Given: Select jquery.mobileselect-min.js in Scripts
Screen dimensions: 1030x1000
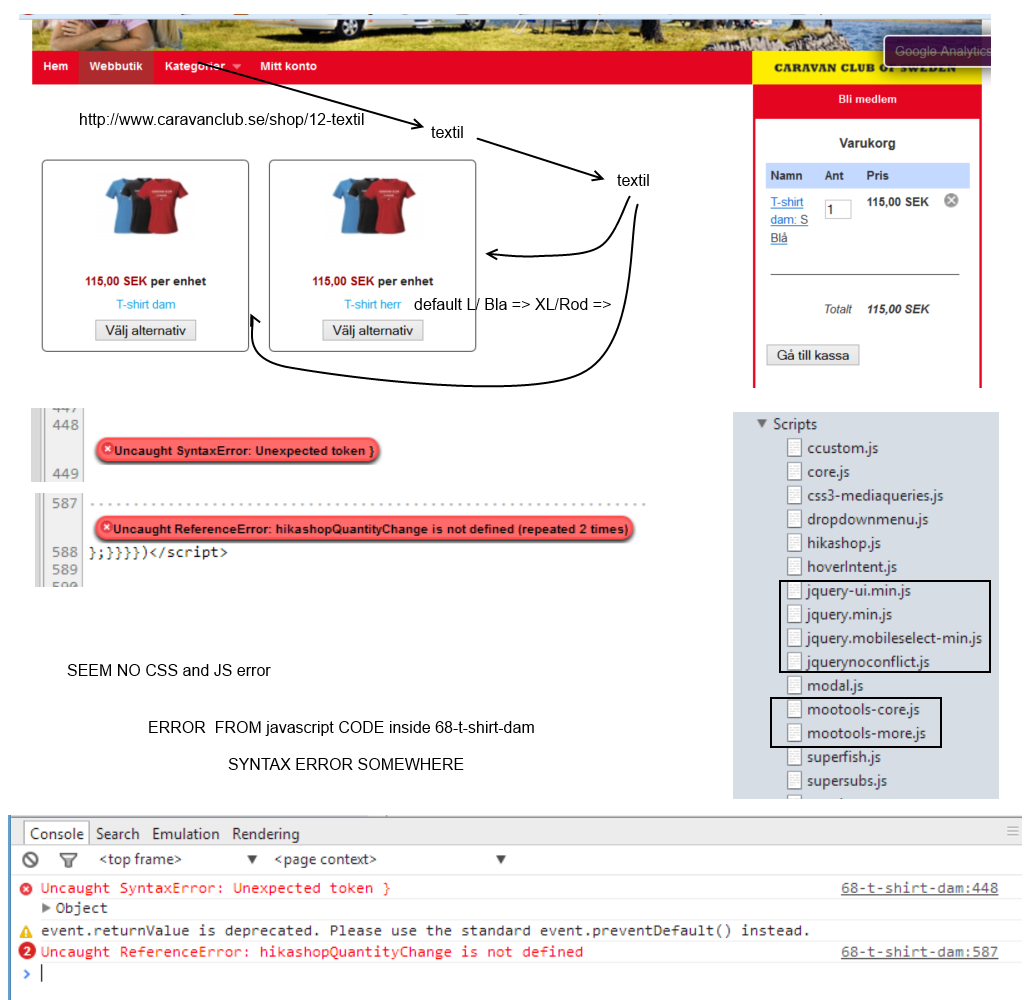Looking at the screenshot, I should click(x=894, y=638).
